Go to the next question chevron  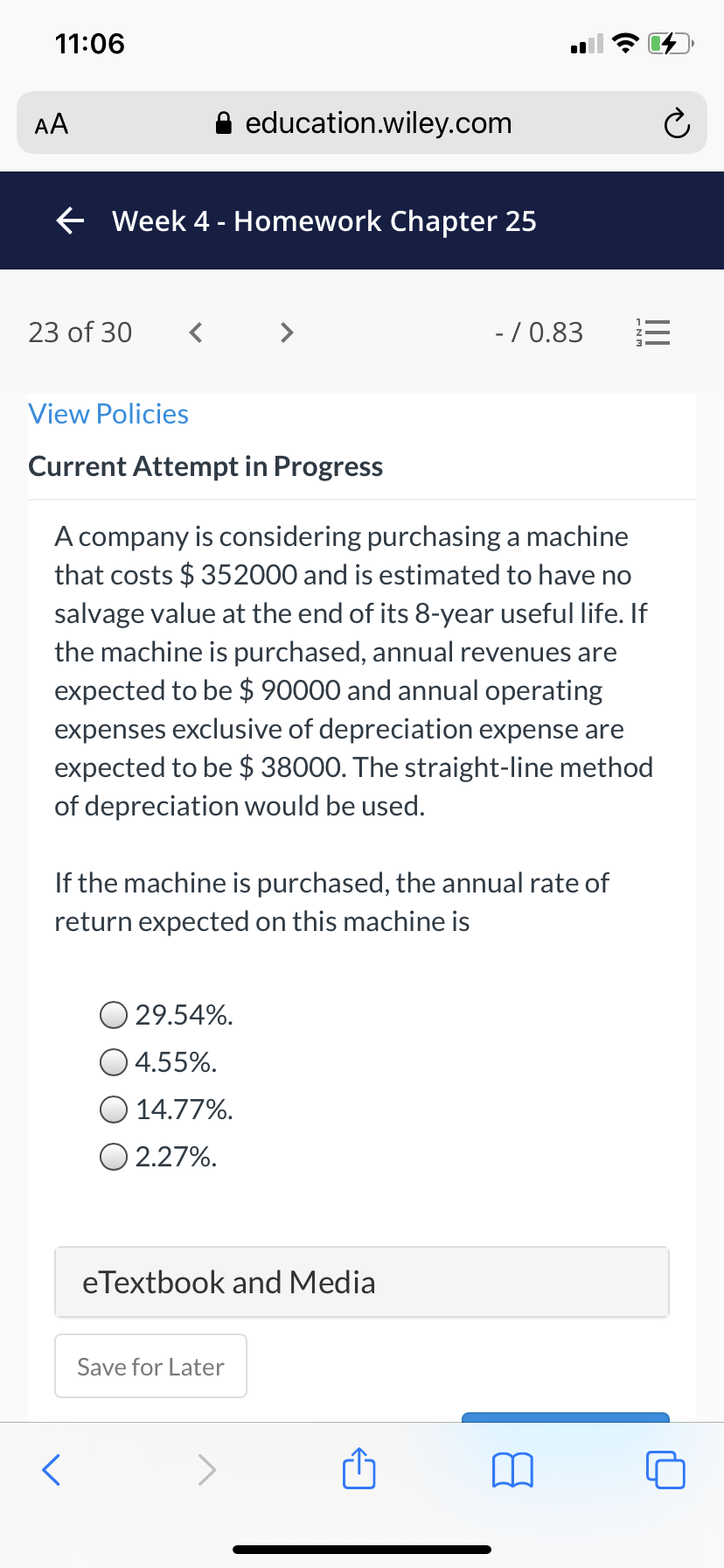pos(286,332)
